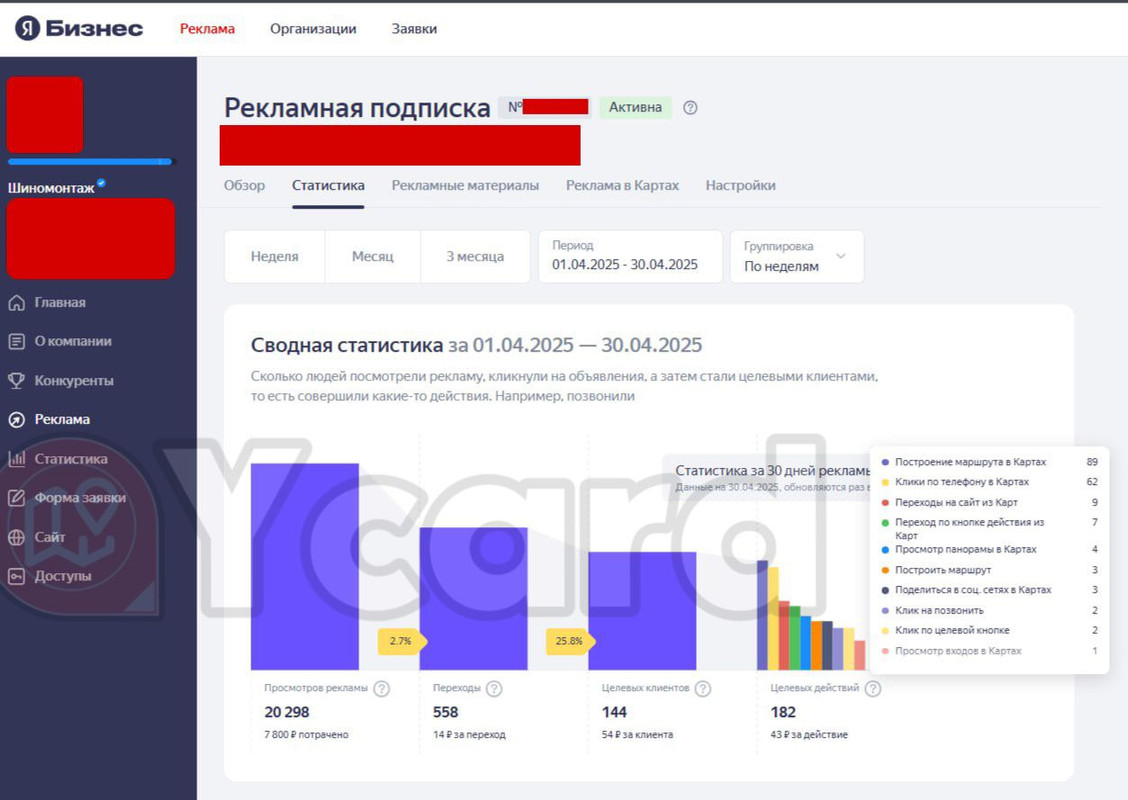Switch to the Настройки tab
Viewport: 1128px width, 800px height.
(x=741, y=186)
